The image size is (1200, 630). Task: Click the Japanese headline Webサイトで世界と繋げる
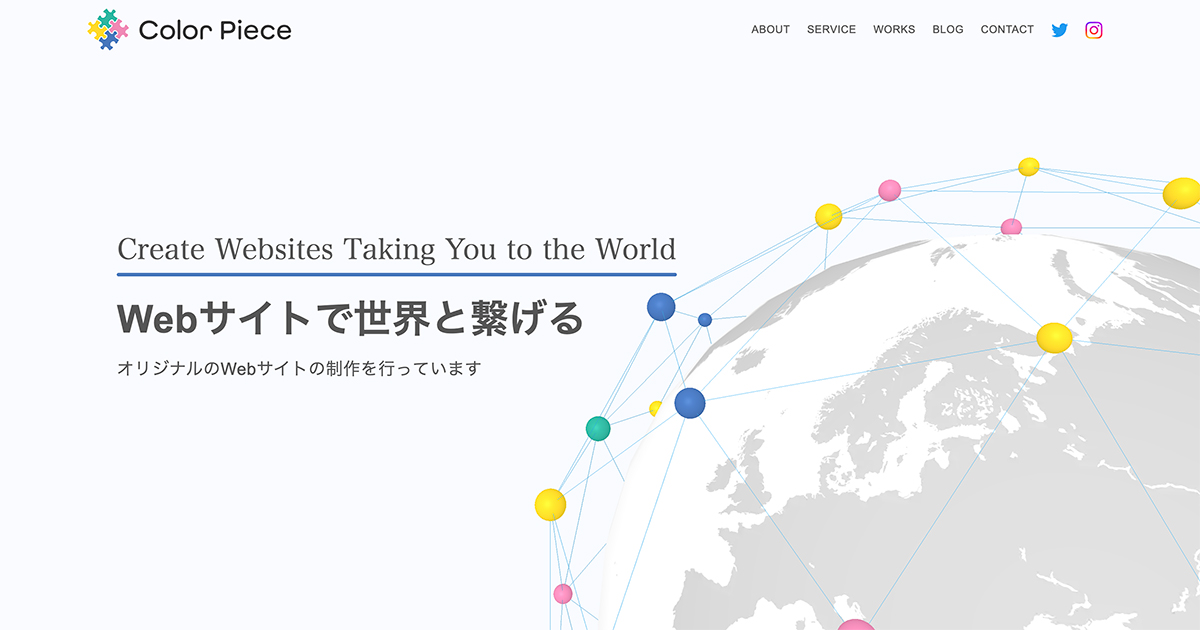pyautogui.click(x=350, y=318)
